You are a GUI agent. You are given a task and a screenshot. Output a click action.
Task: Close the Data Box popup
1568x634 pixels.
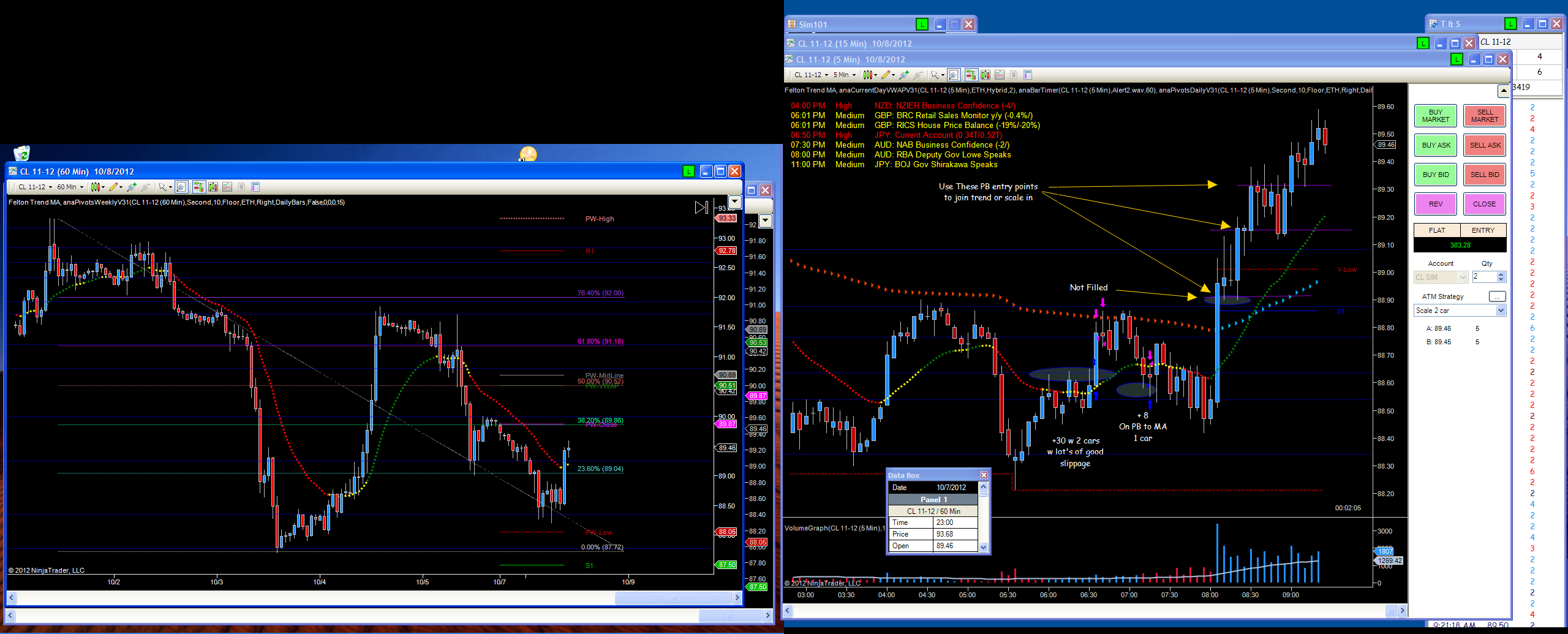click(x=984, y=475)
